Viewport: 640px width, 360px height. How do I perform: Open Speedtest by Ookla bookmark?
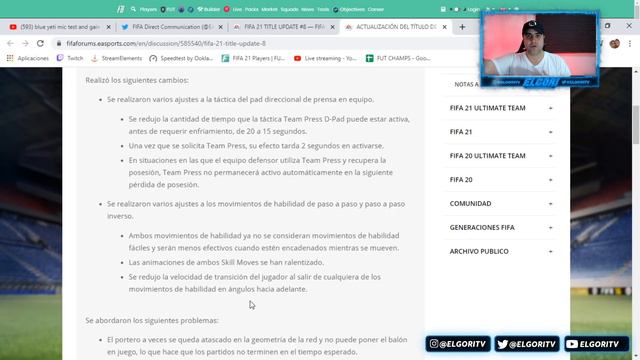tap(181, 58)
